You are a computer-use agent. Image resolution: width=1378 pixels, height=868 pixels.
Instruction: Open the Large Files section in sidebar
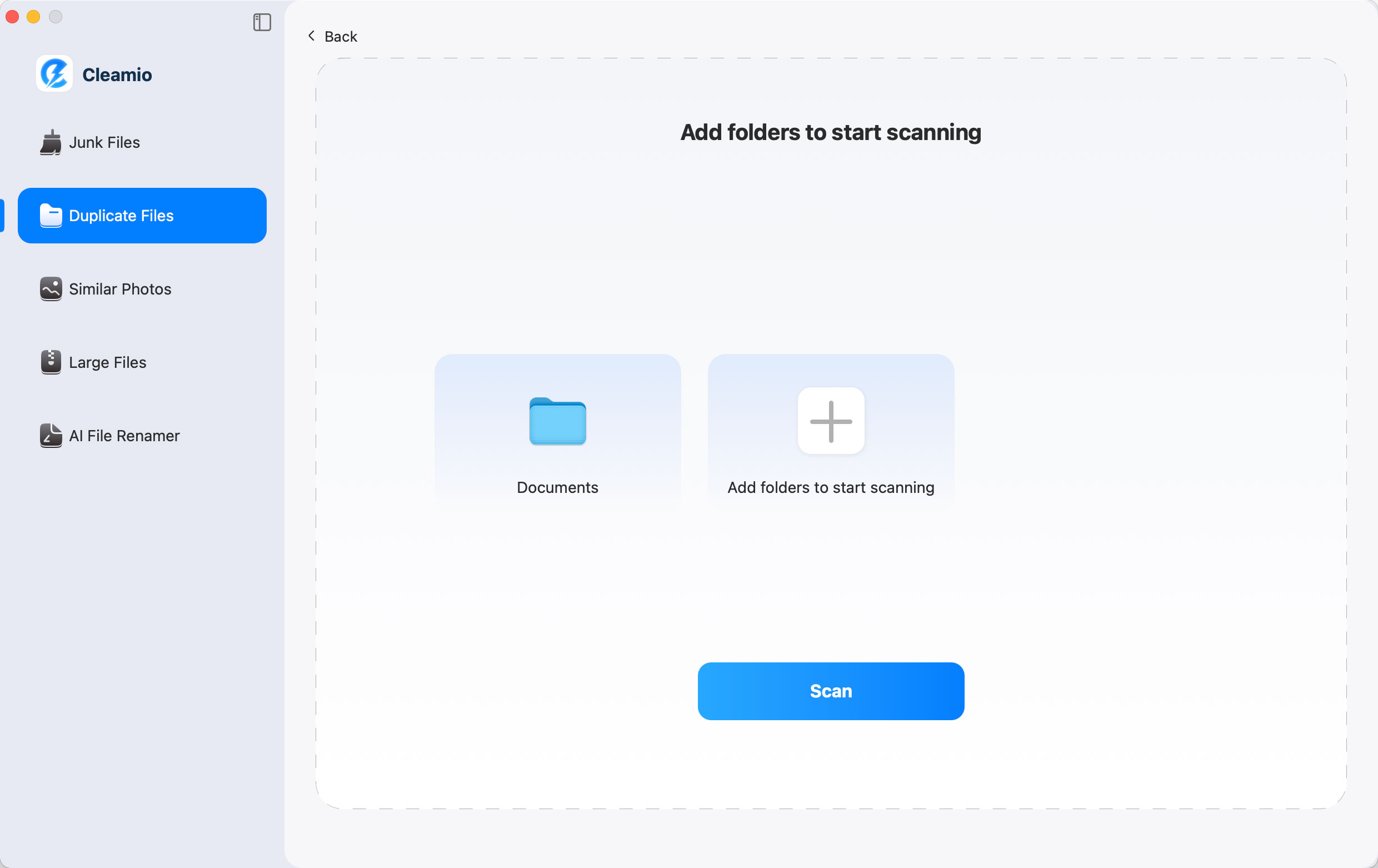pyautogui.click(x=107, y=362)
